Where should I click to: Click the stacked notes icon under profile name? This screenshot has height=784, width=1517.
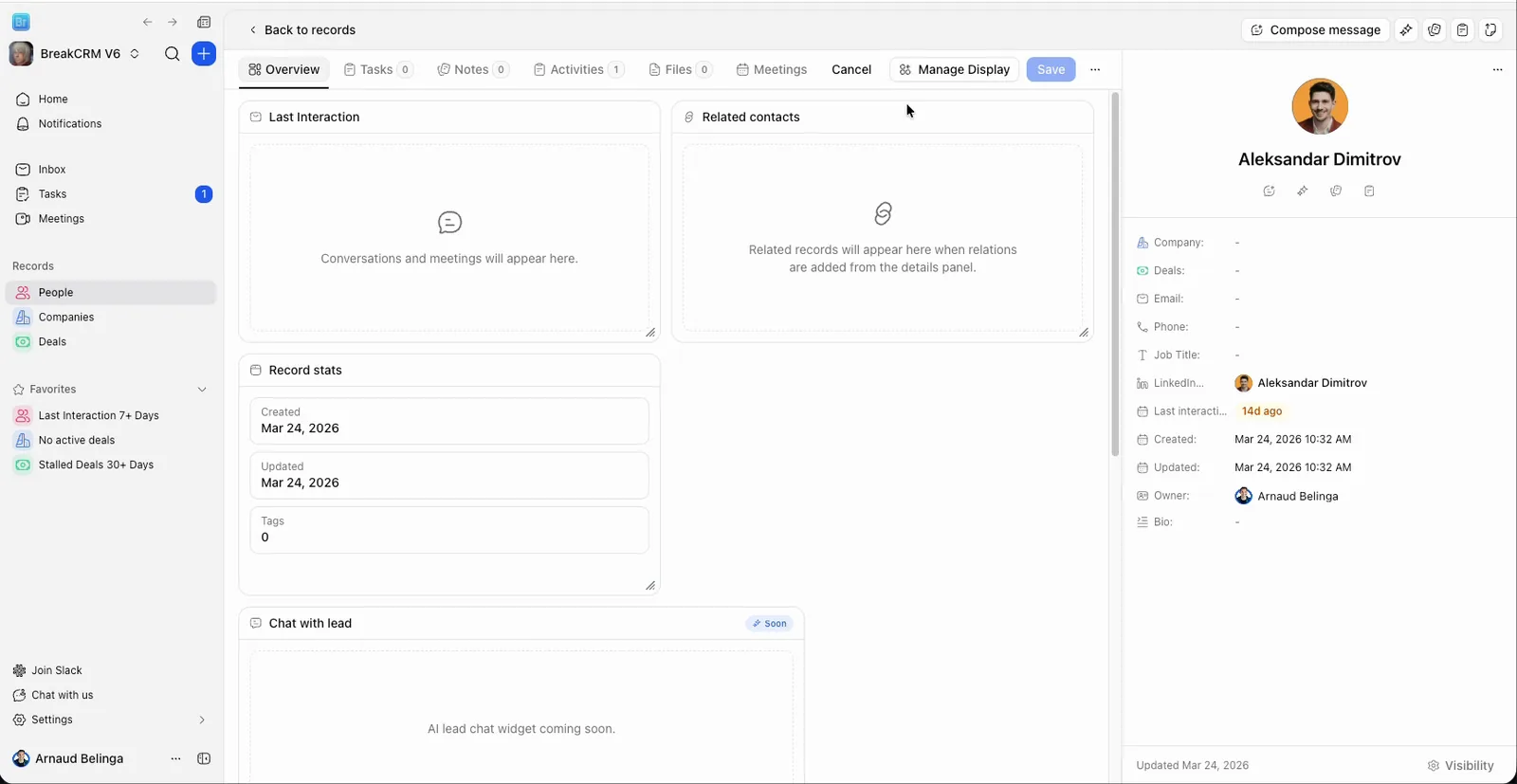coord(1336,191)
